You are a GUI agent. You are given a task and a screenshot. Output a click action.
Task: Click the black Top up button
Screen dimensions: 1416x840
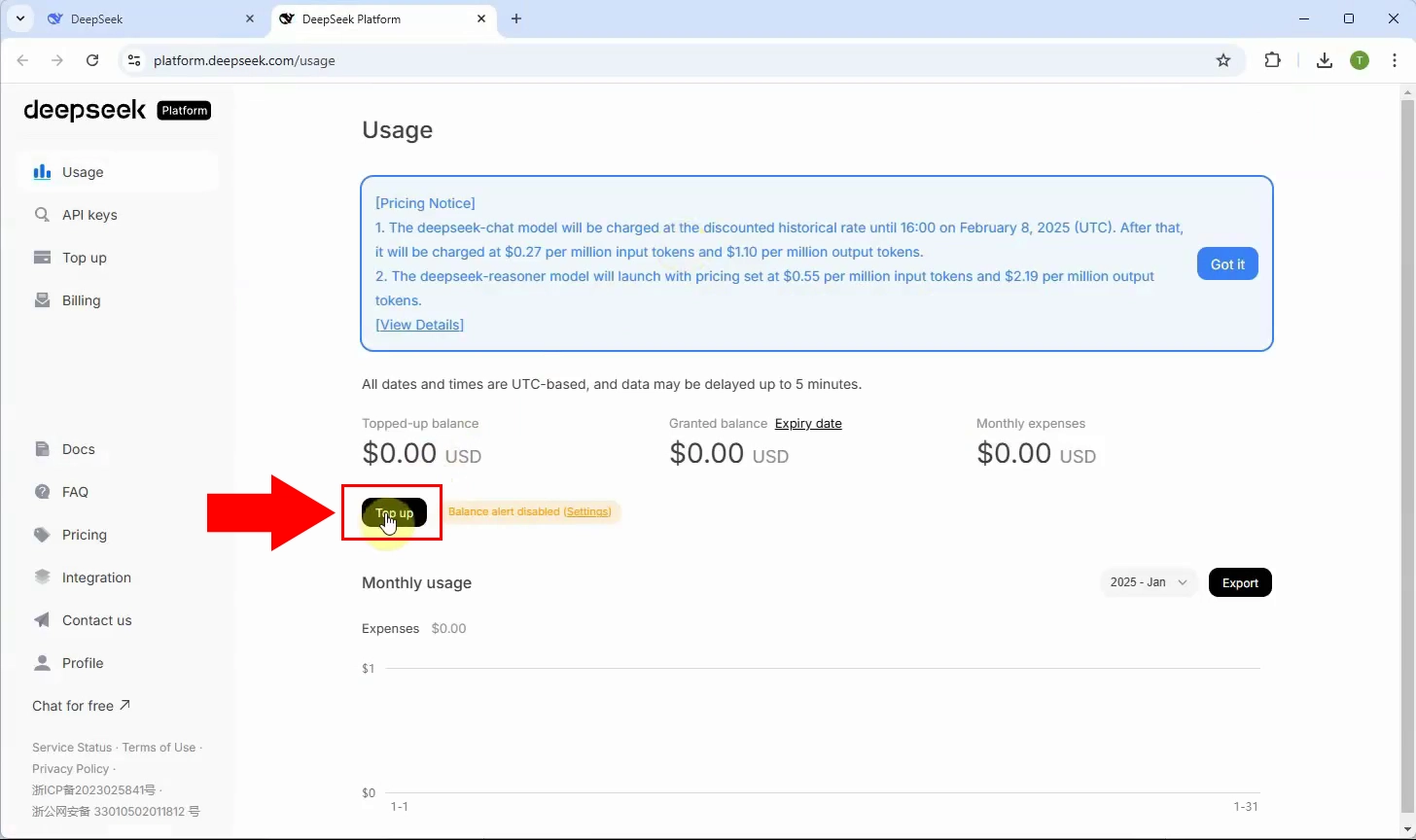click(x=394, y=512)
